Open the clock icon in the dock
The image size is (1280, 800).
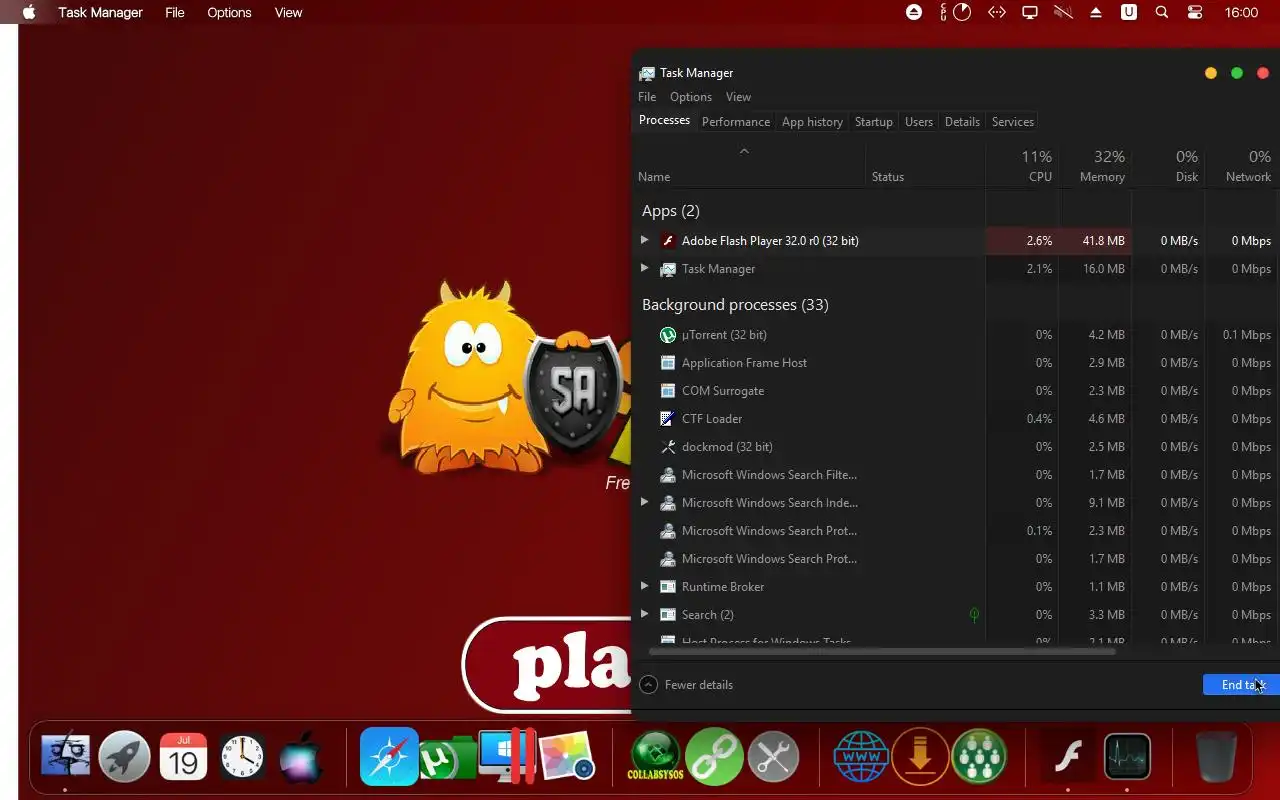(x=243, y=756)
